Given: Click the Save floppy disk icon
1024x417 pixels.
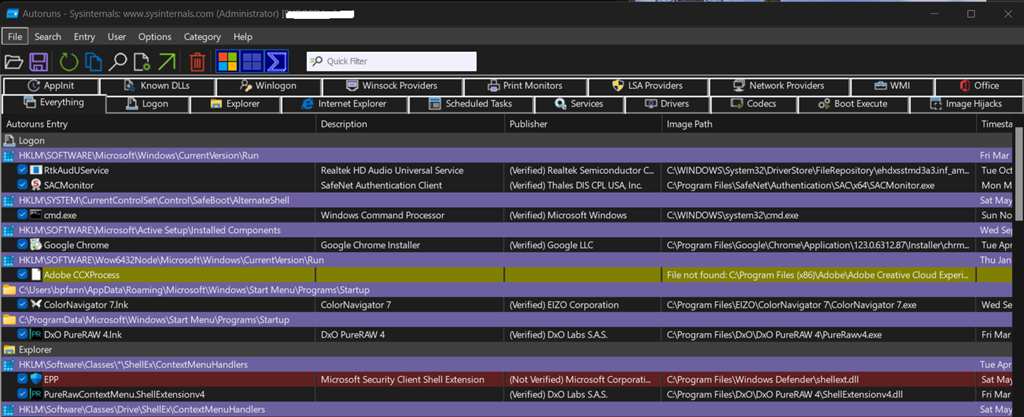Looking at the screenshot, I should 40,62.
